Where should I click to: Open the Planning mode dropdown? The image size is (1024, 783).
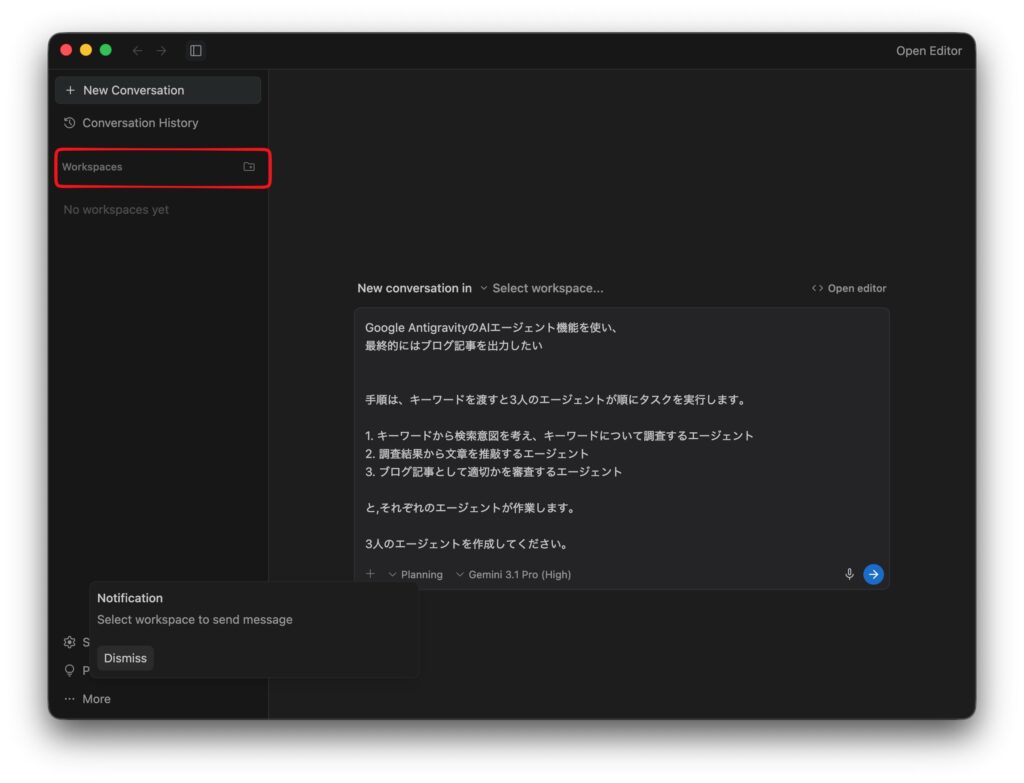[x=415, y=575]
